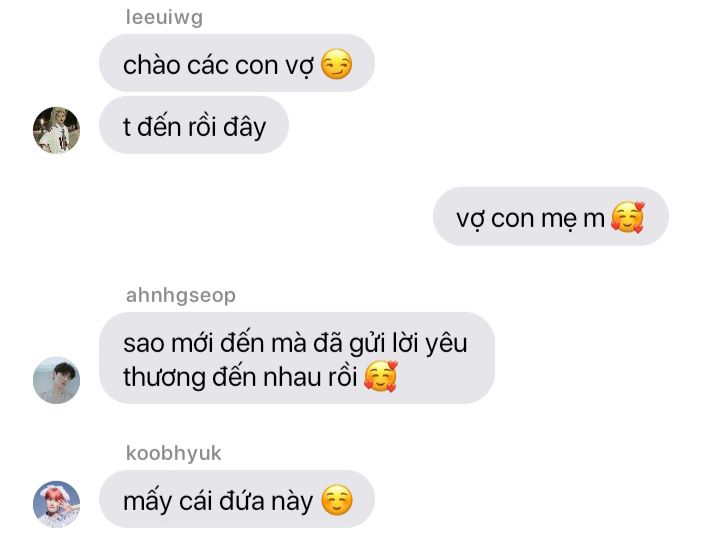Select the 'chào các con vợ' message bubble
This screenshot has height=560, width=720.
237,63
